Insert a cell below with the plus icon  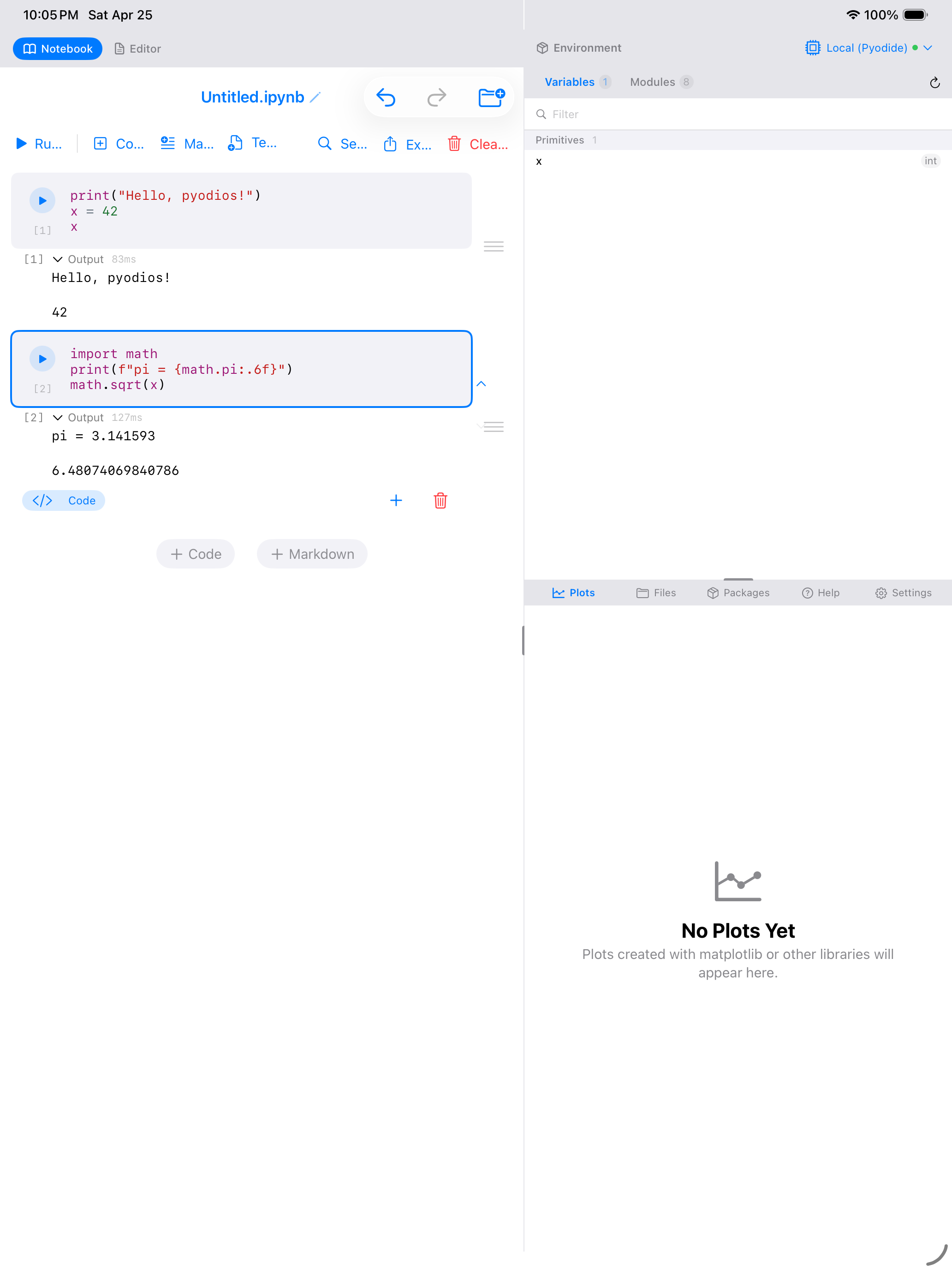point(396,501)
